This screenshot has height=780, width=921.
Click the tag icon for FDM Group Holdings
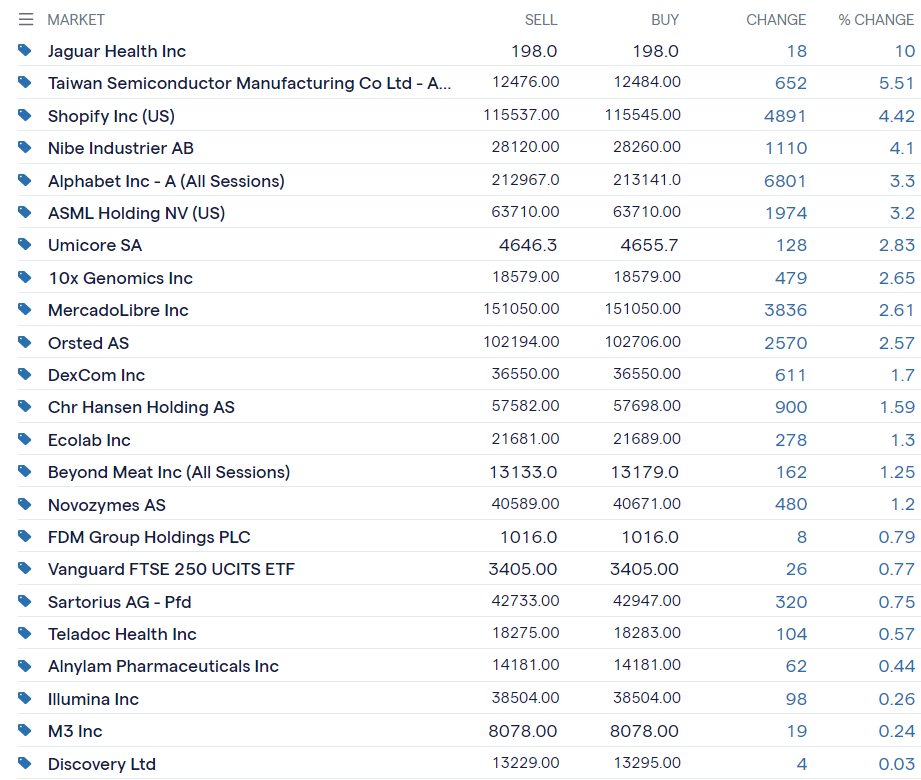tap(25, 536)
